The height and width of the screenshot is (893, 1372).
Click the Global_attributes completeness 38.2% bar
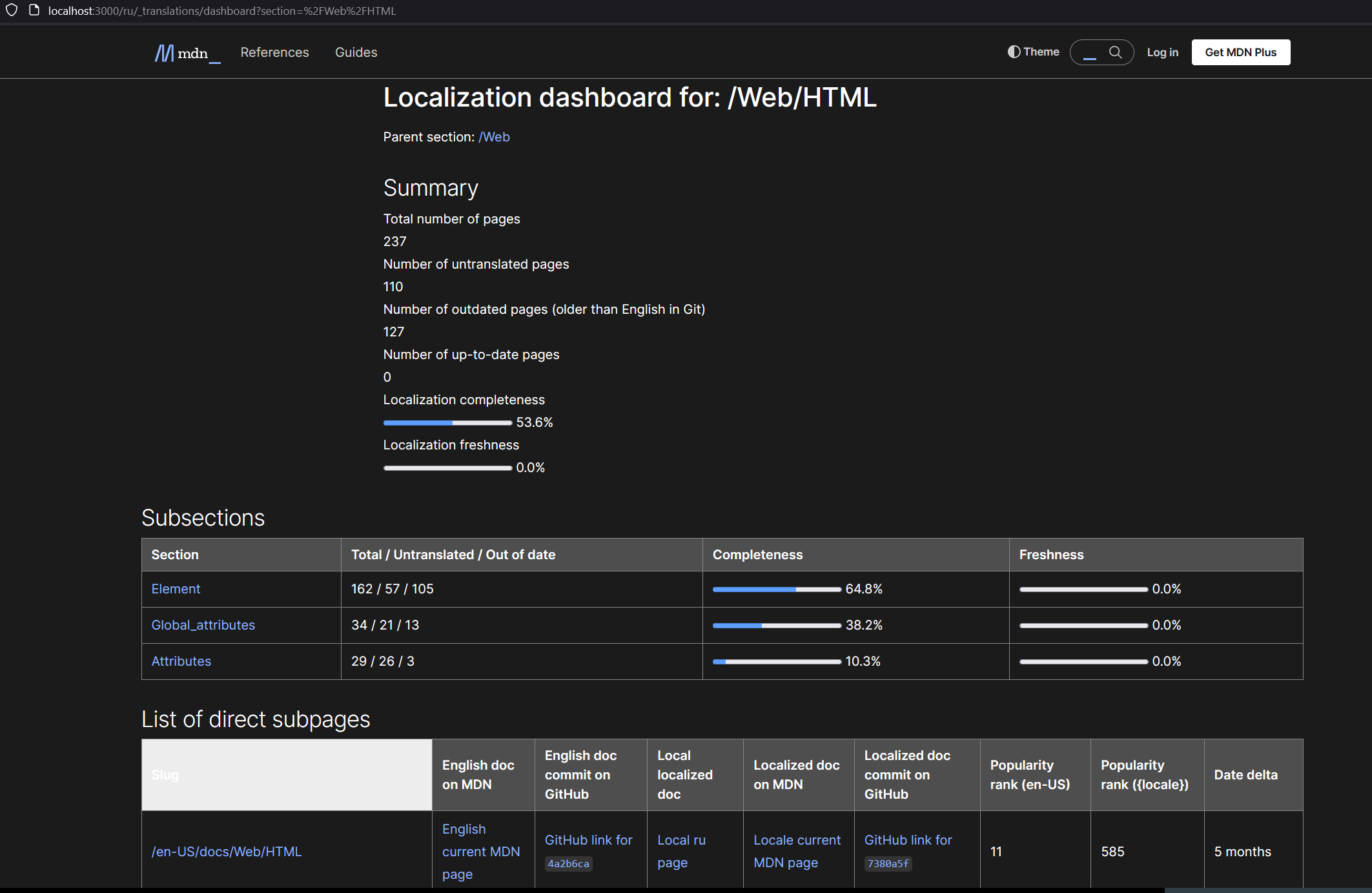777,626
